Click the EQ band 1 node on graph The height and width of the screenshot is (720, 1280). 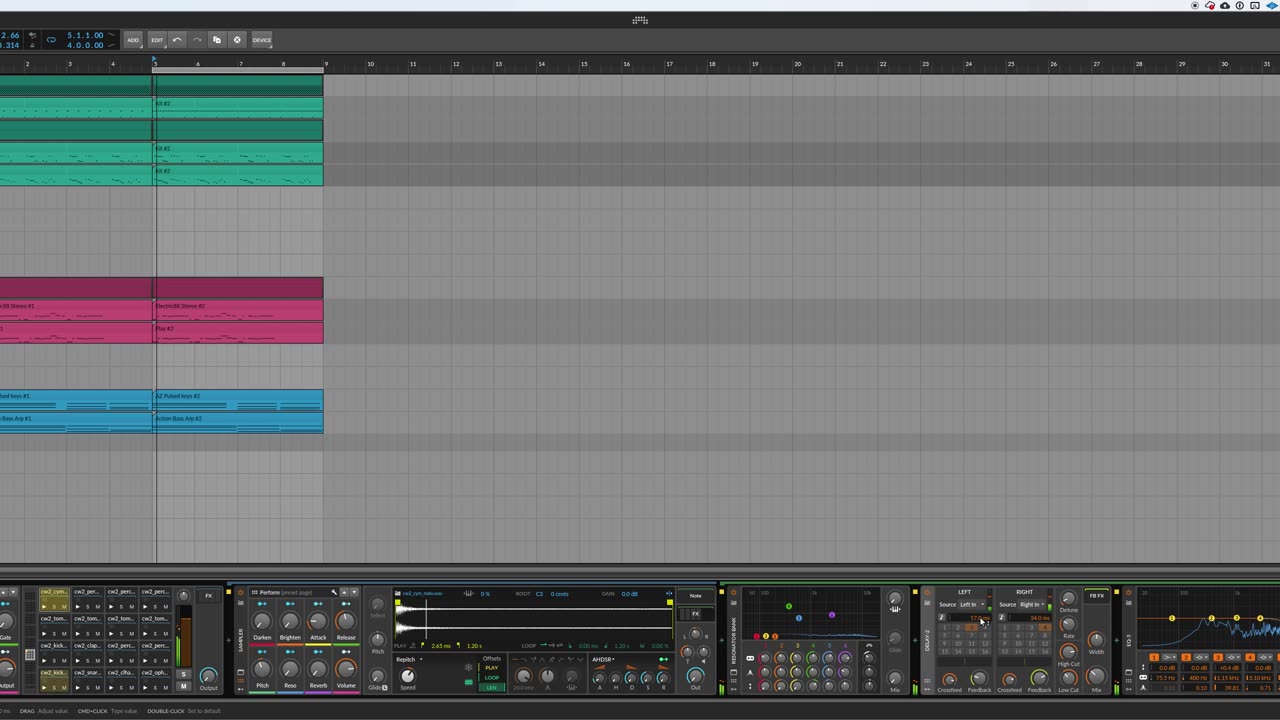coord(1172,618)
